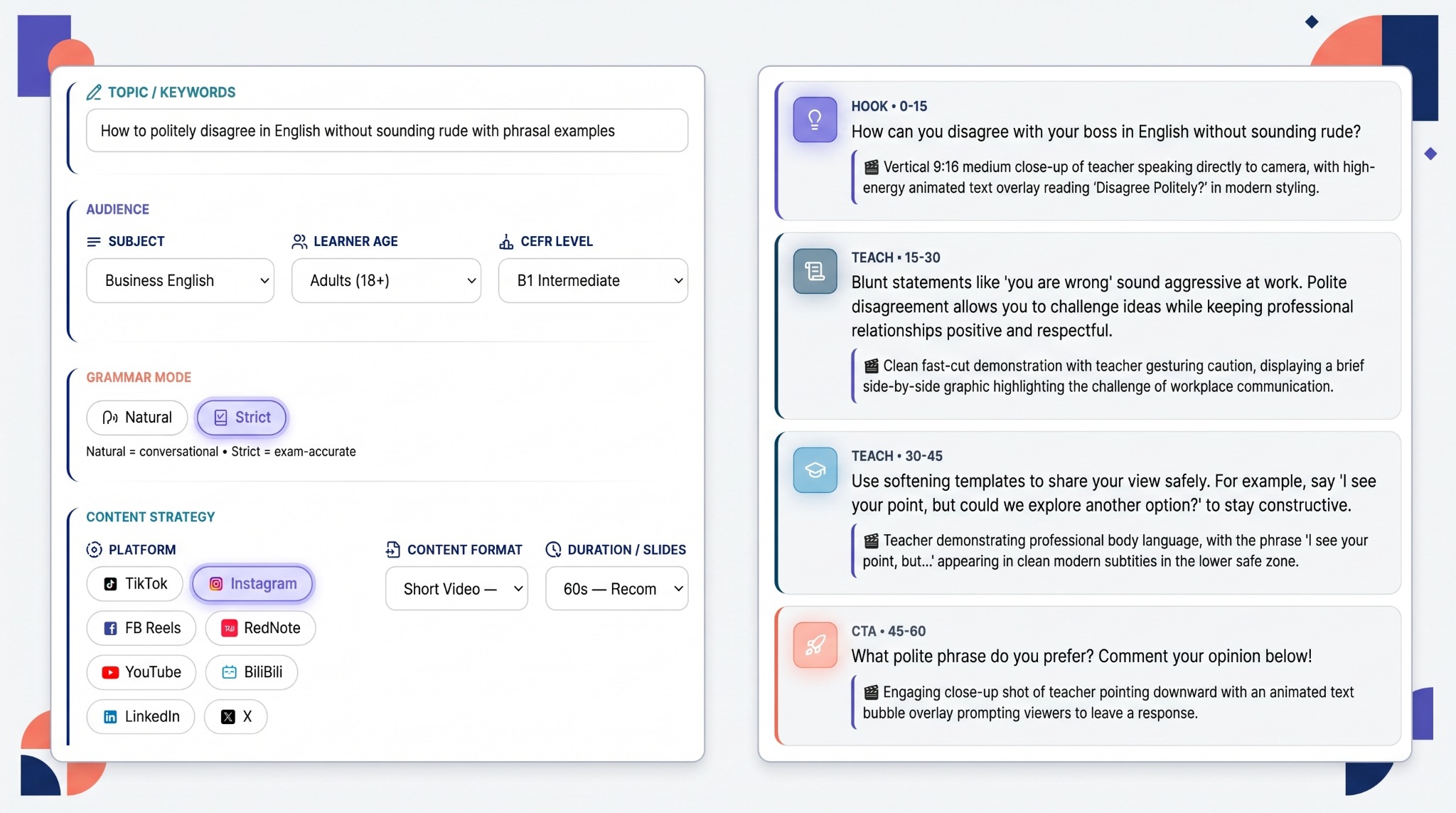Click the scroll icon on Teach 15-30 card
This screenshot has height=813, width=1456.
pyautogui.click(x=815, y=271)
